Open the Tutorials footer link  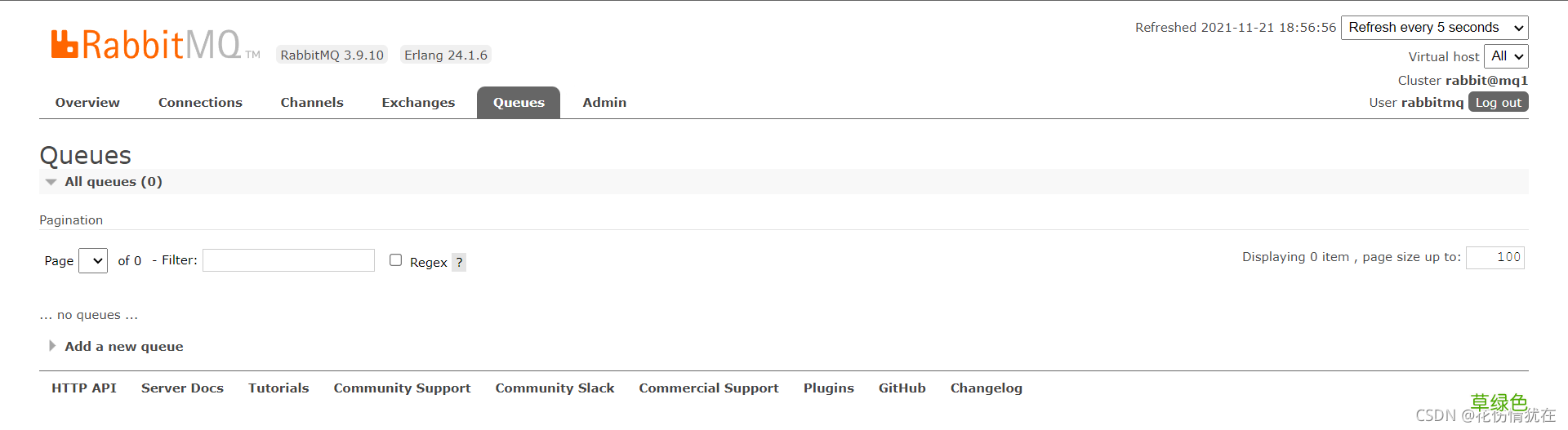click(x=278, y=388)
